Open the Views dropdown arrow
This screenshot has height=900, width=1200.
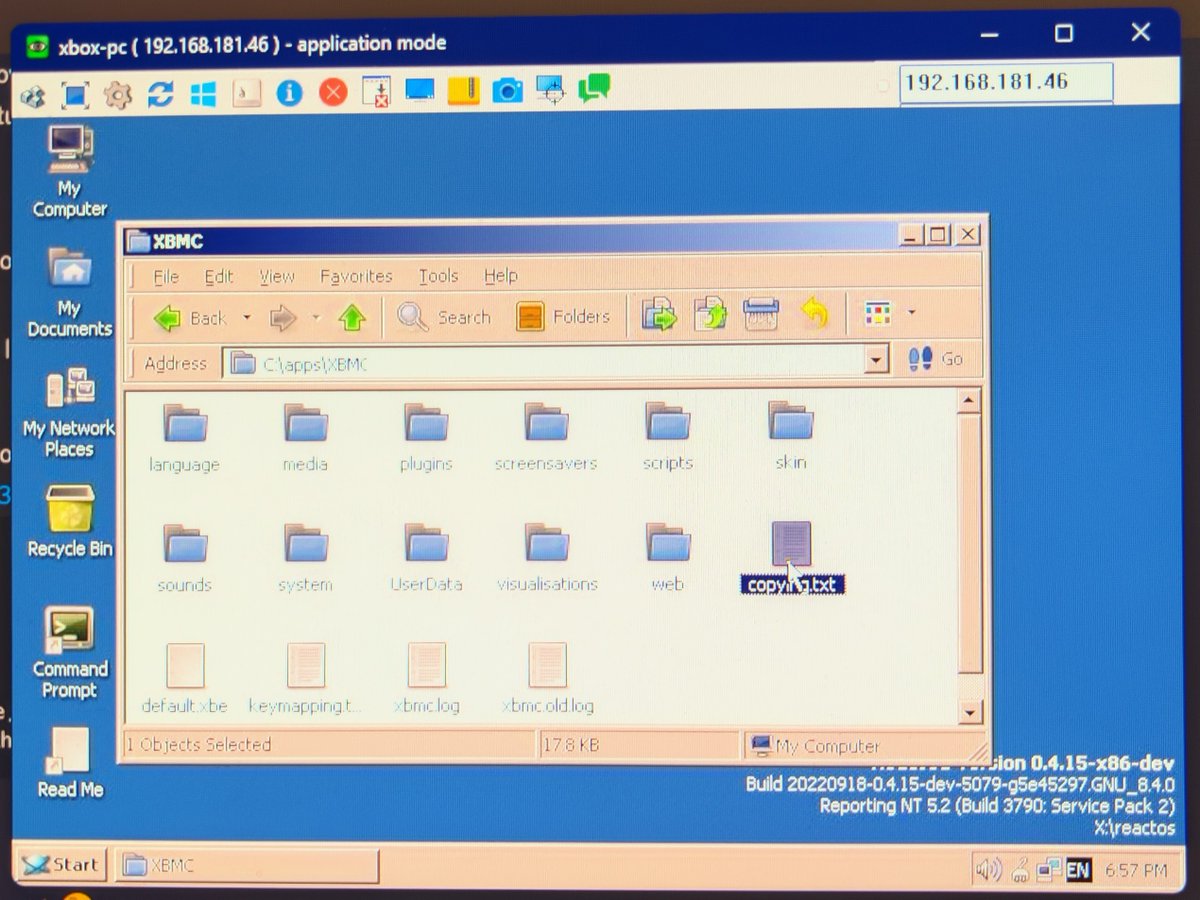(911, 314)
